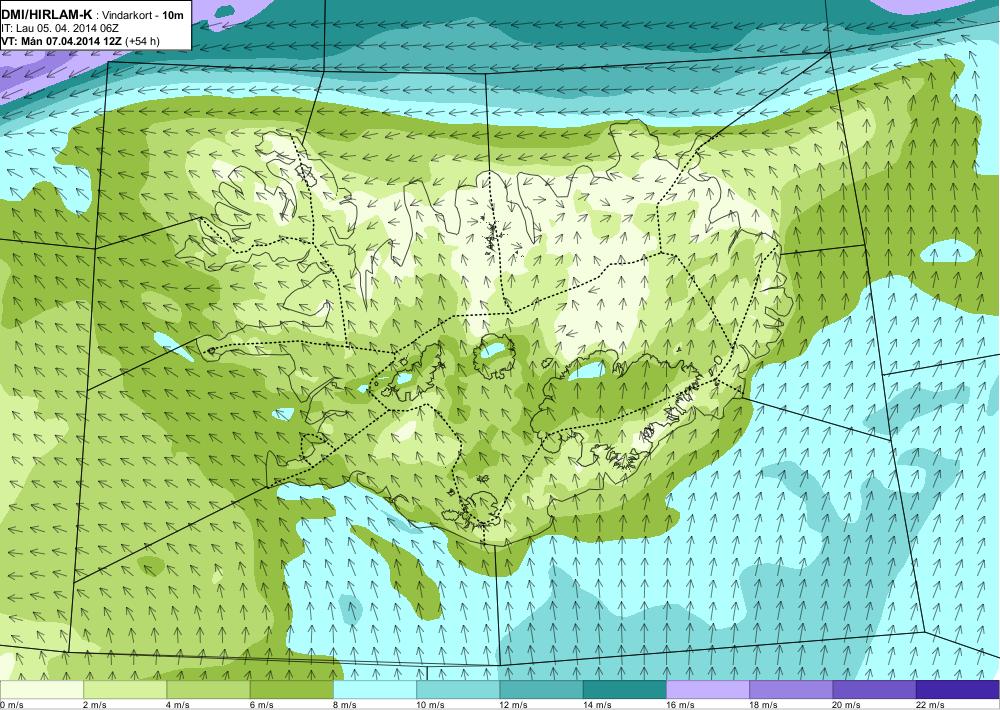
Task: Click the '6 m/s' legend label
Action: coord(261,705)
